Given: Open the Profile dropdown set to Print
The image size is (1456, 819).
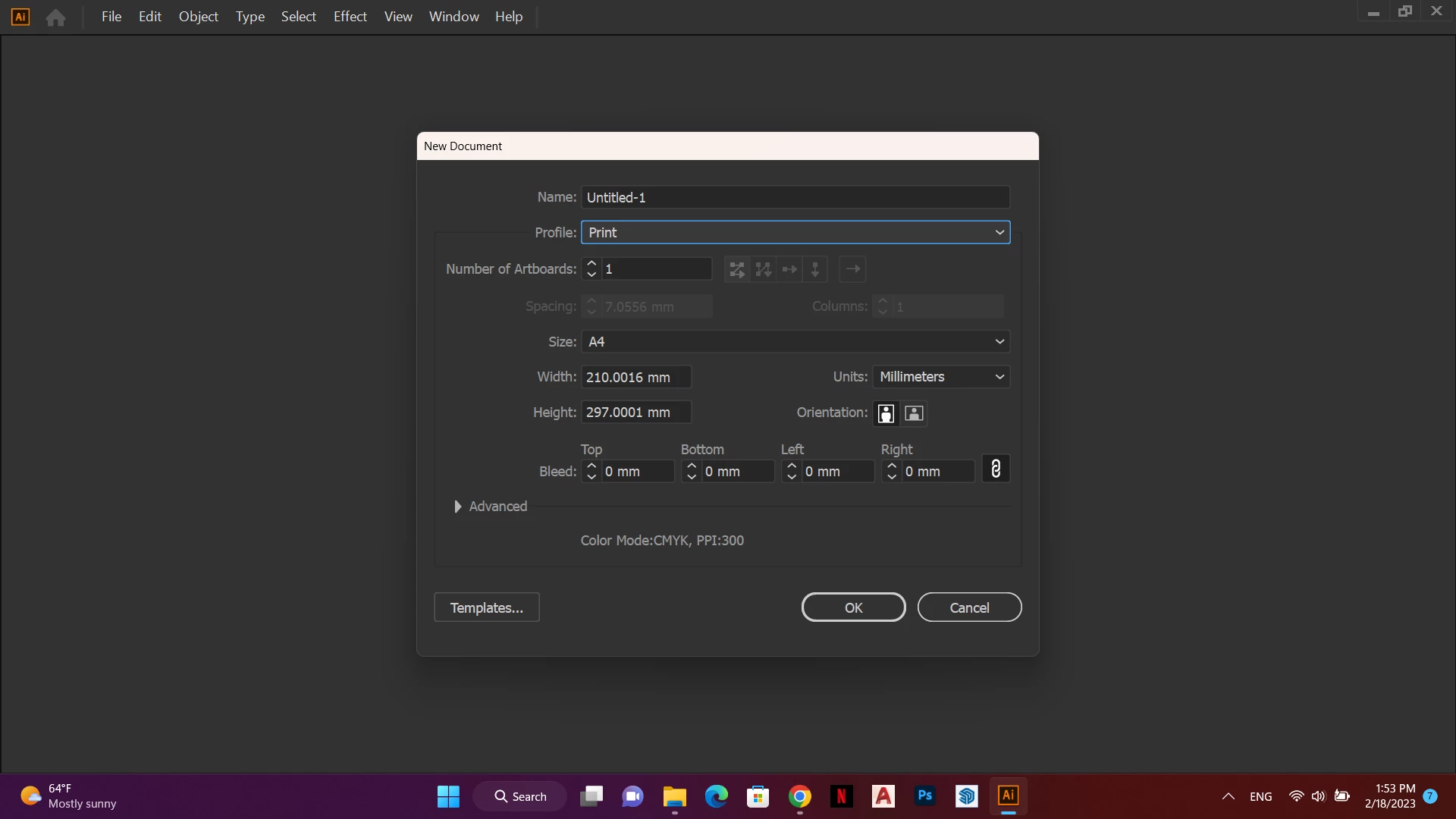Looking at the screenshot, I should pos(795,233).
